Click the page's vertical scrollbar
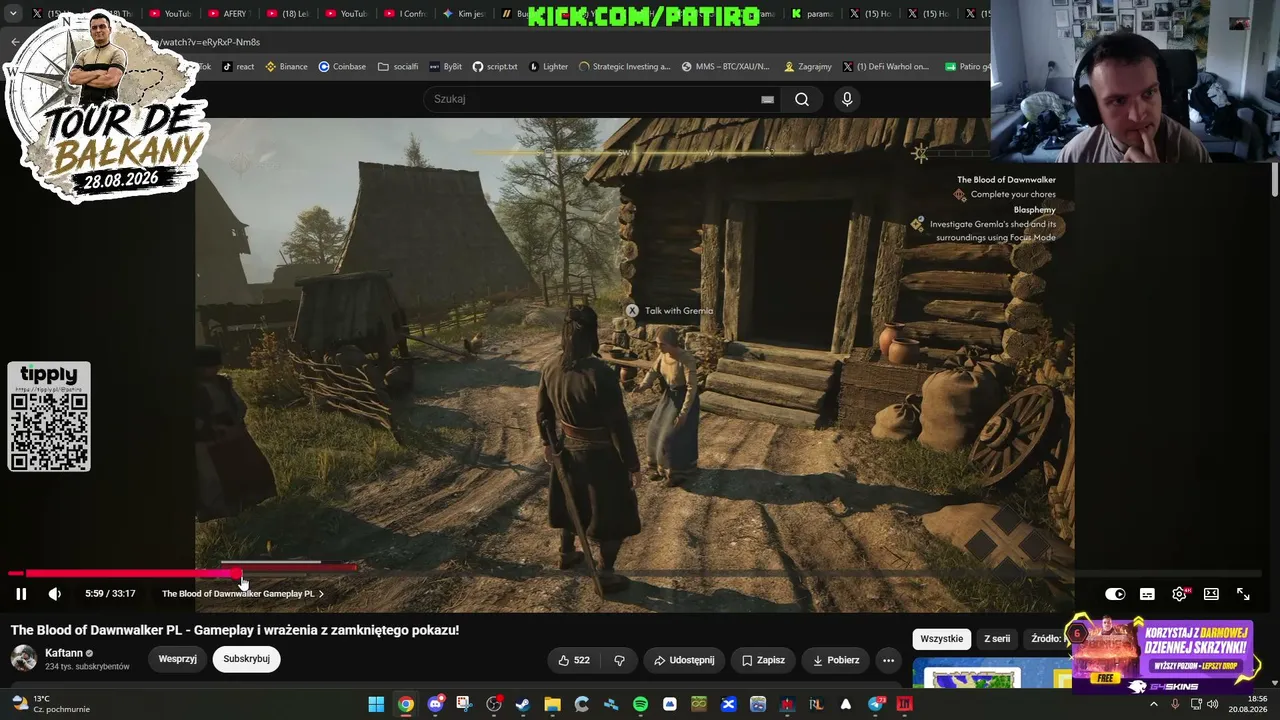The width and height of the screenshot is (1280, 720). (1275, 178)
